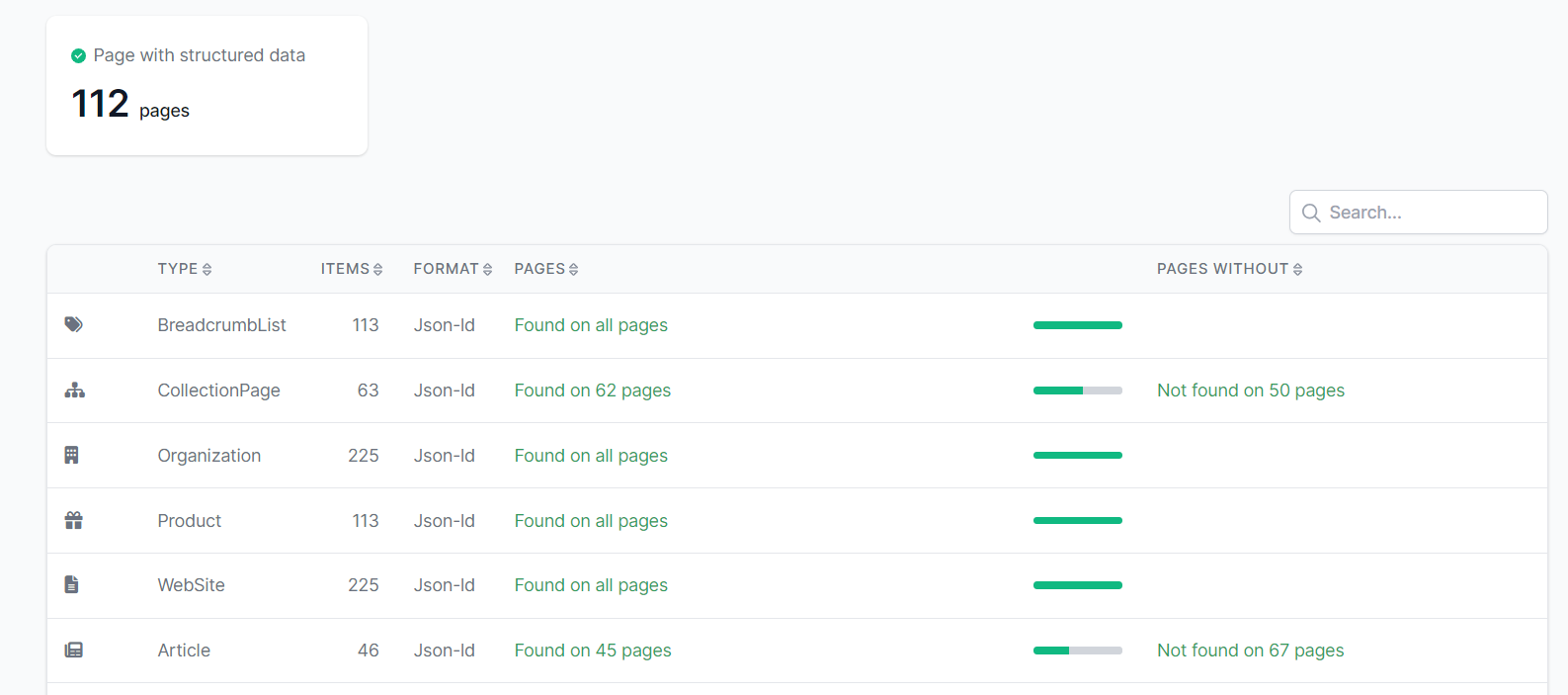Open "Found on 62 pages" link
Image resolution: width=1568 pixels, height=695 pixels.
click(x=593, y=391)
